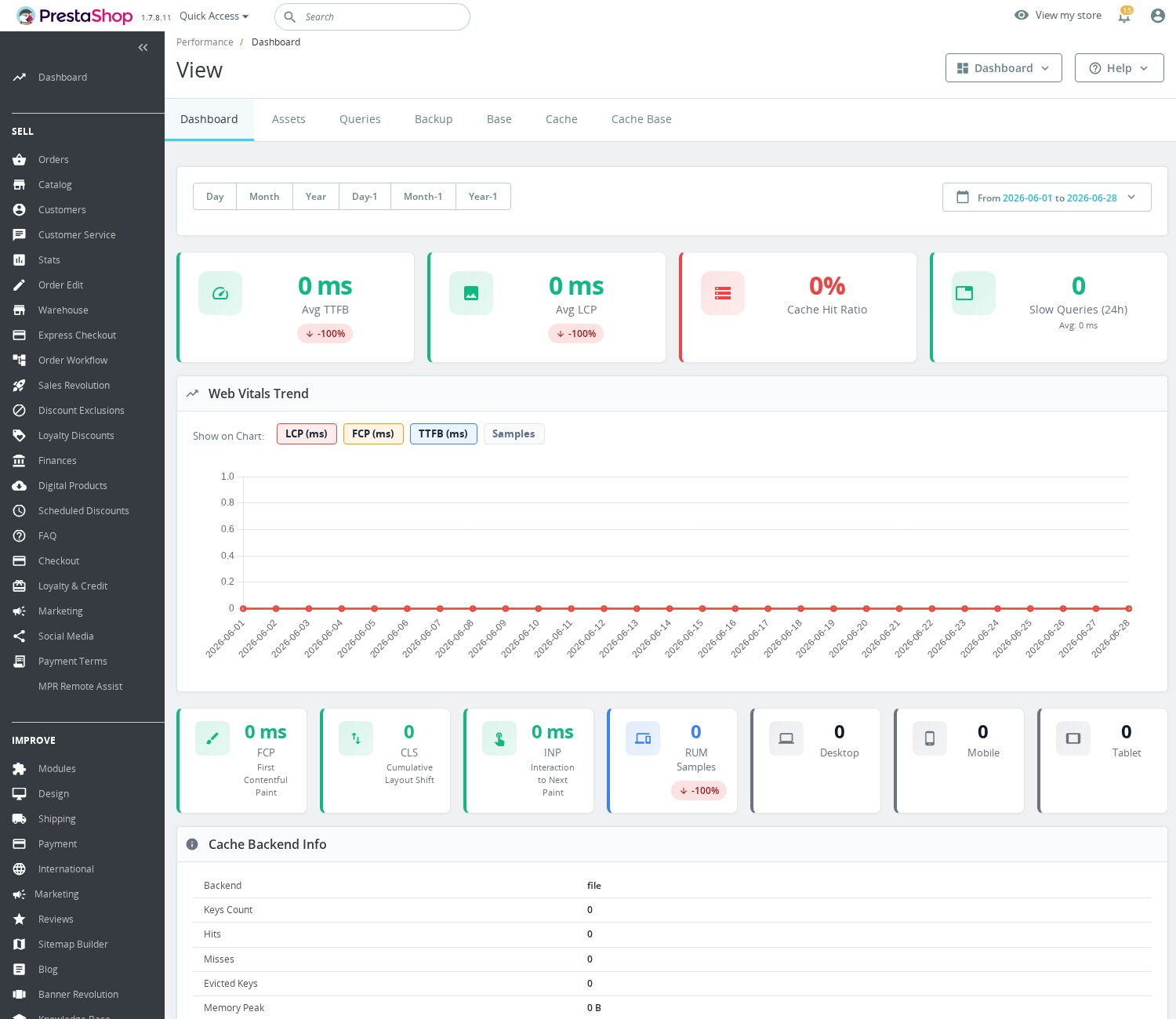Click the Mobile phone icon card
The width and height of the screenshot is (1176, 1019).
coord(930,738)
